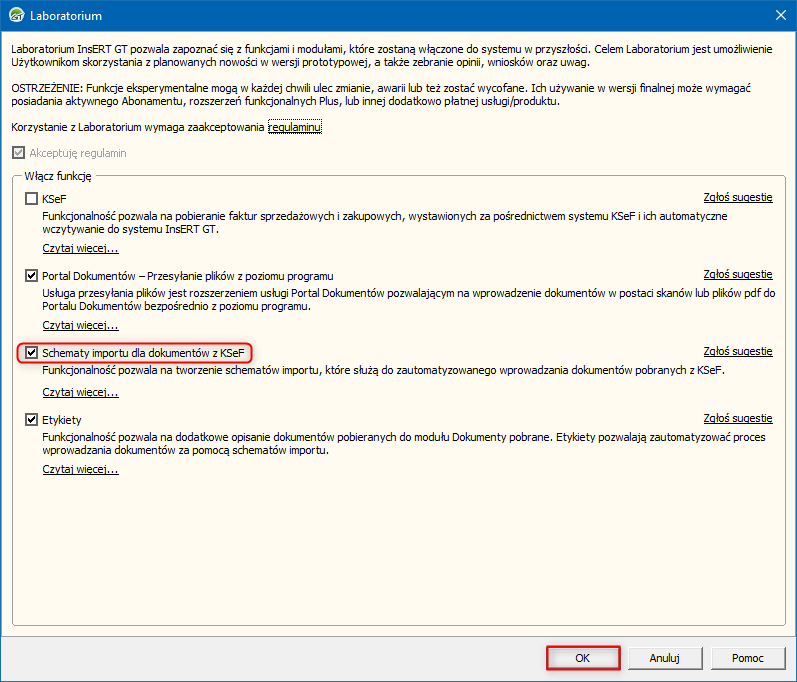Open Czytaj więcej under Etykiety
This screenshot has height=682, width=797.
[80, 470]
